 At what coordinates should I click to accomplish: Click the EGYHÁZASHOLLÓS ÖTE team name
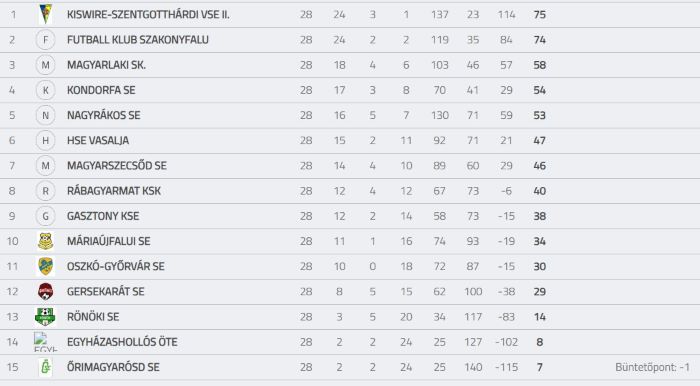(122, 342)
